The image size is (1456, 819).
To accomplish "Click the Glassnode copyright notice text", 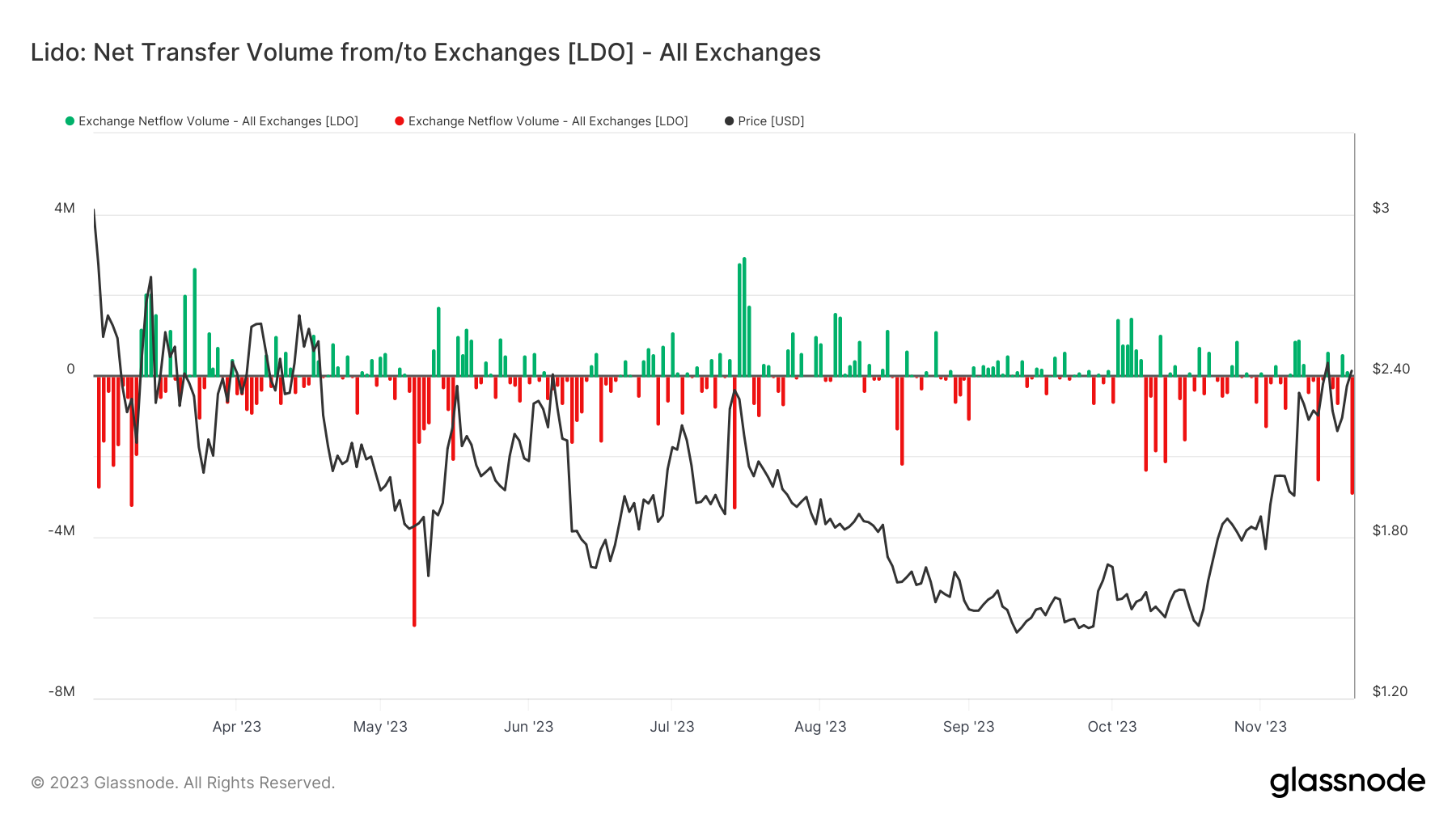I will tap(183, 783).
